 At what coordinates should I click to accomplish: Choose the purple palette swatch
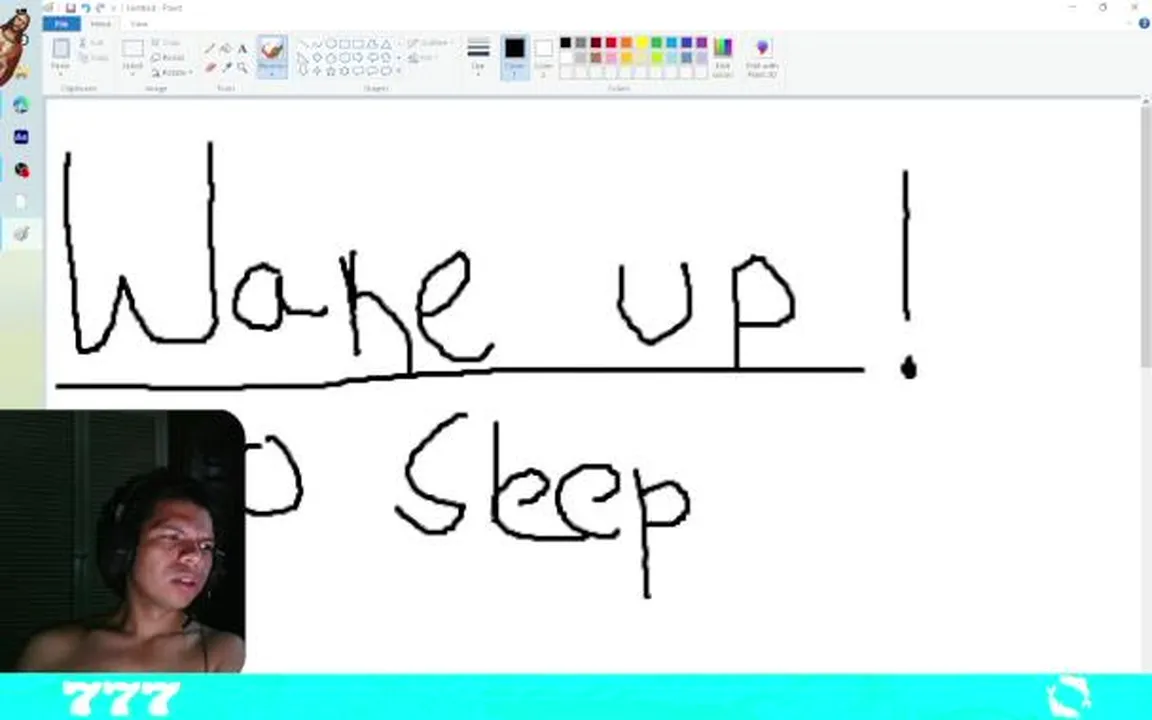click(702, 43)
